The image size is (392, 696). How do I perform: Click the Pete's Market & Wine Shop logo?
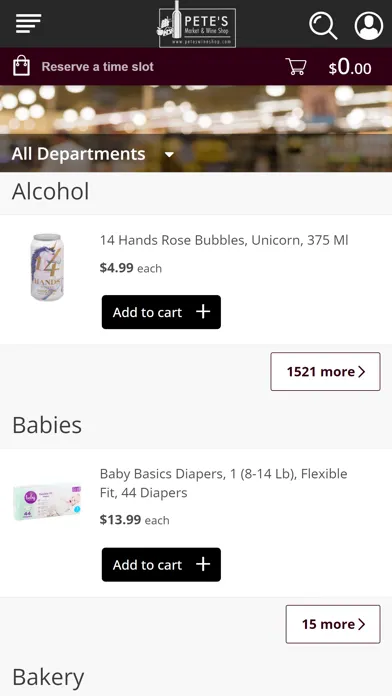[197, 24]
